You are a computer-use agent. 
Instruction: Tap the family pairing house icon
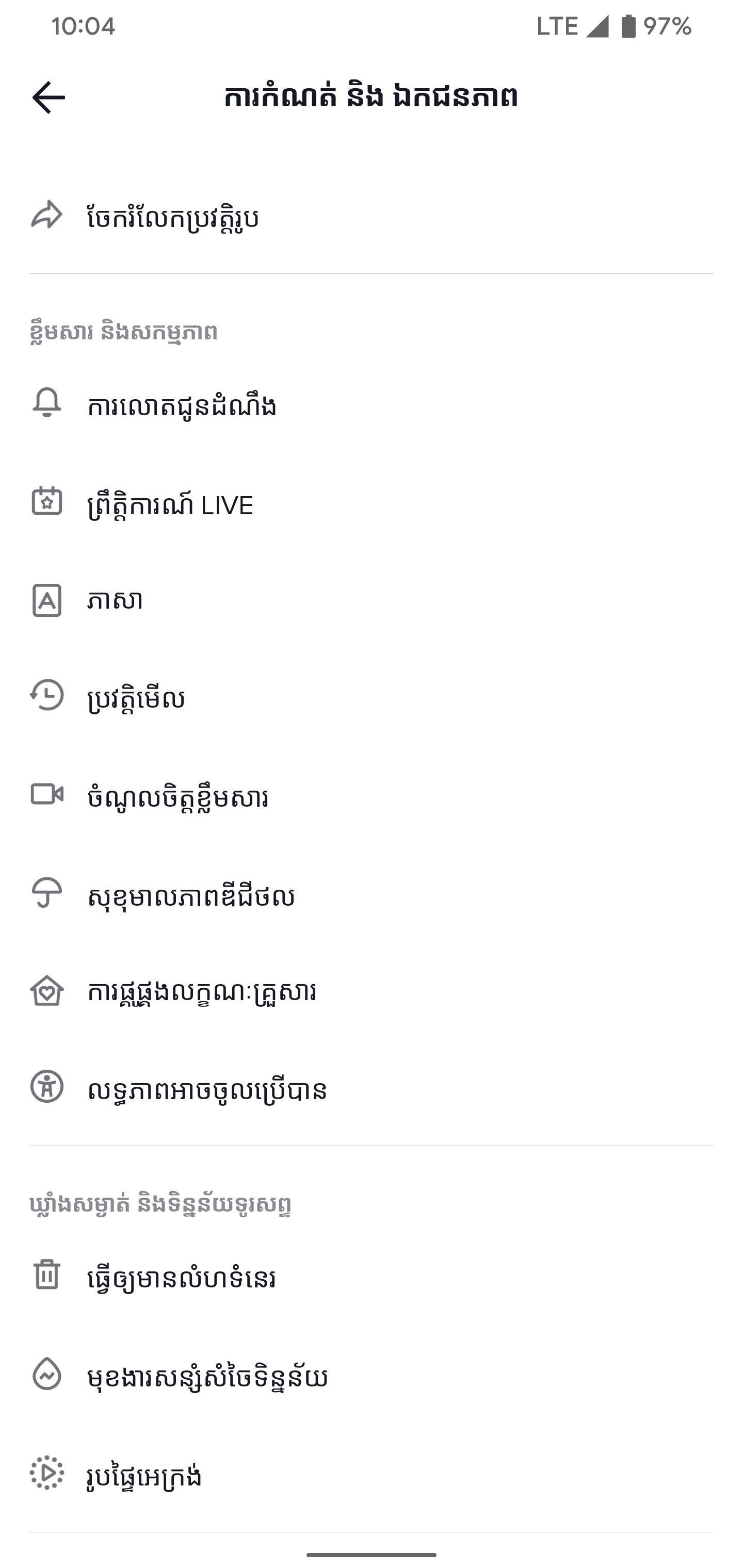47,990
